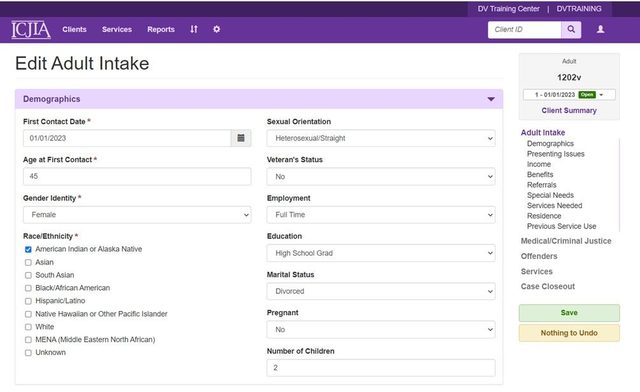The height and width of the screenshot is (392, 640).
Task: Click the Nothing to Undo button
Action: [569, 333]
